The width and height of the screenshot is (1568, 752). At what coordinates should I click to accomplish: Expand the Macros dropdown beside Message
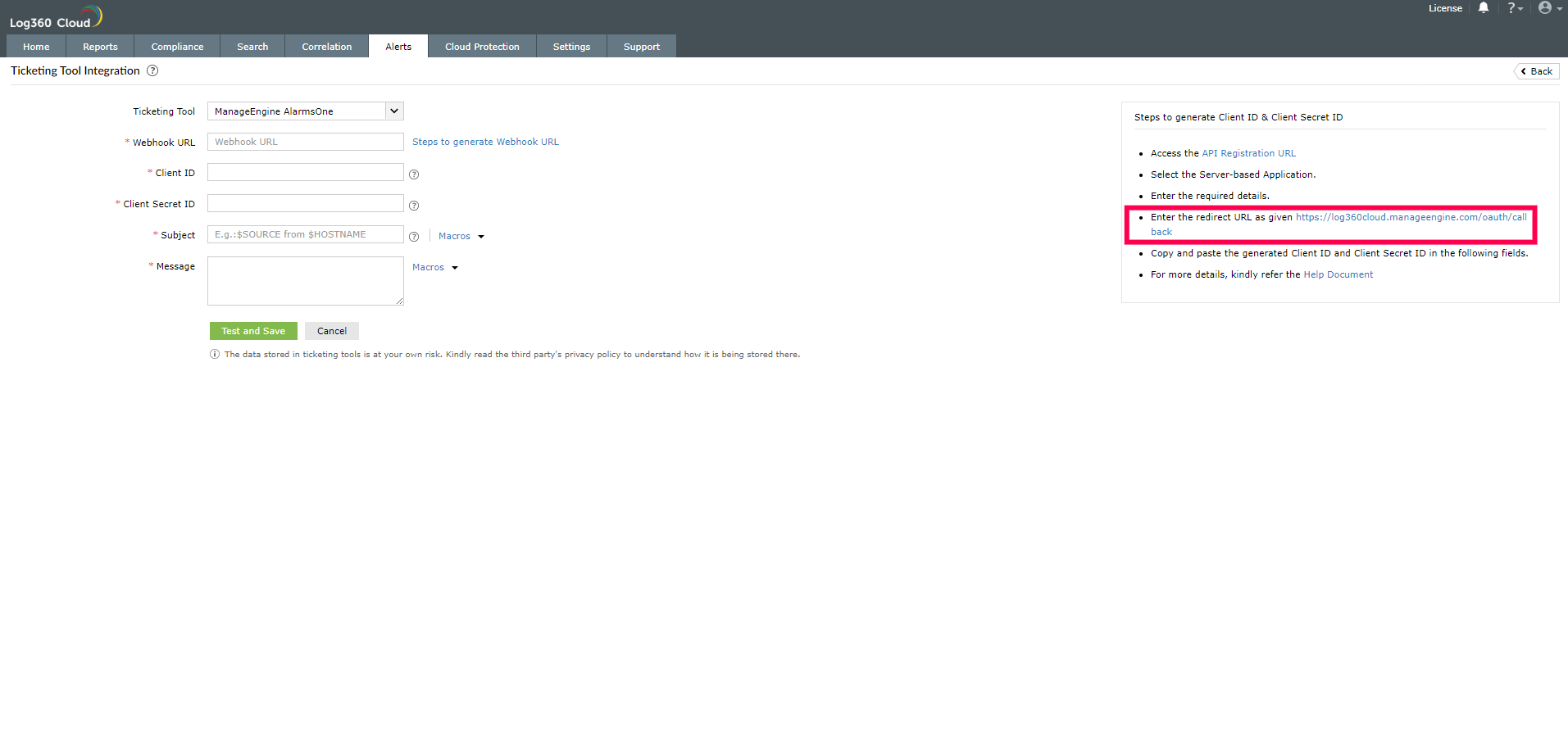click(x=434, y=267)
